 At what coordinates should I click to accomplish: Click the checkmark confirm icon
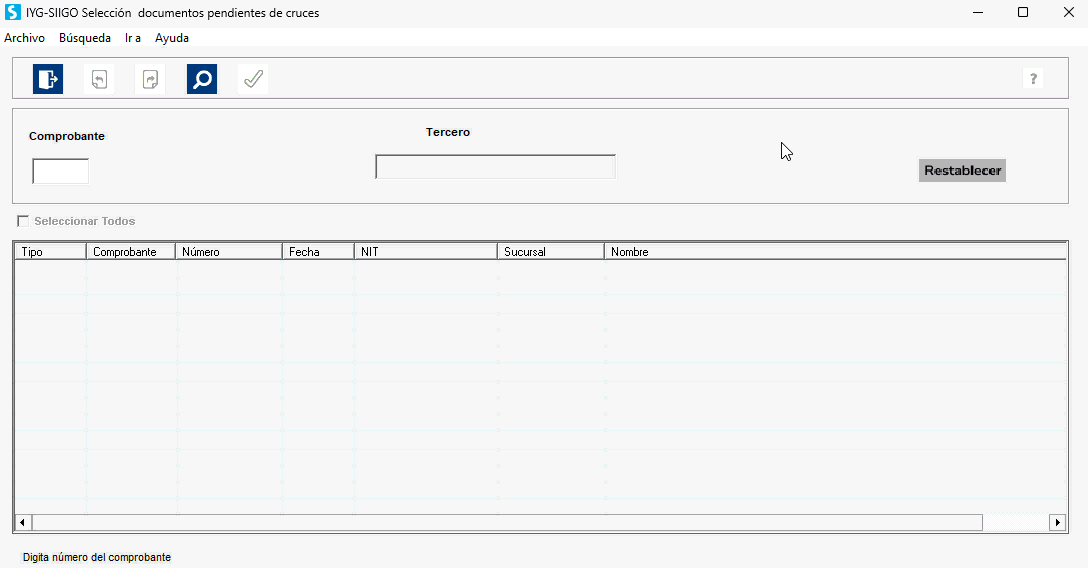(253, 79)
